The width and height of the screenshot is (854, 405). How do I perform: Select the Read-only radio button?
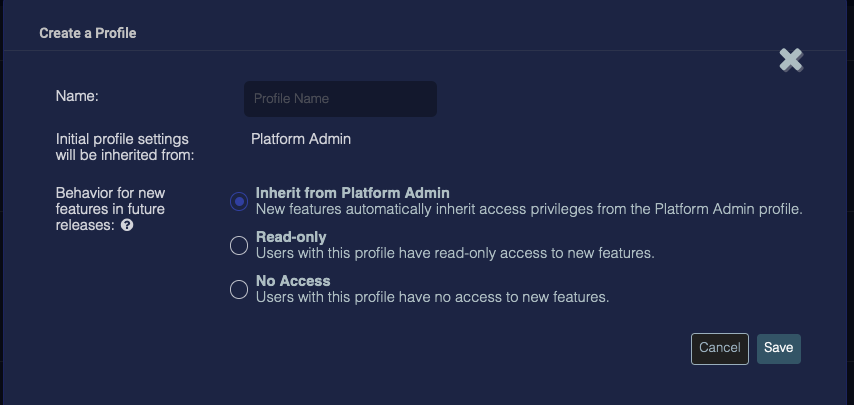(239, 245)
